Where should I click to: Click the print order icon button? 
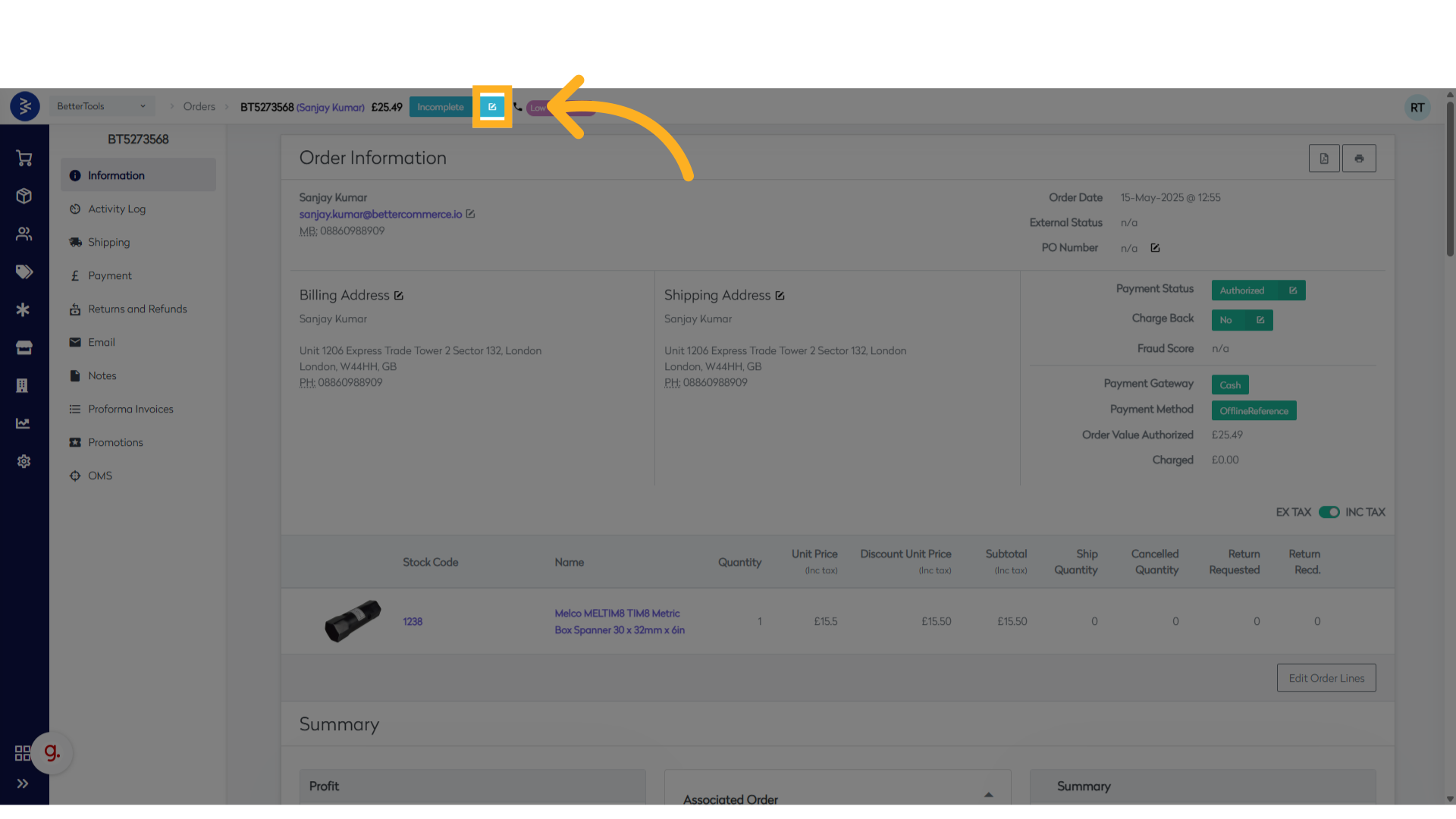tap(1359, 158)
